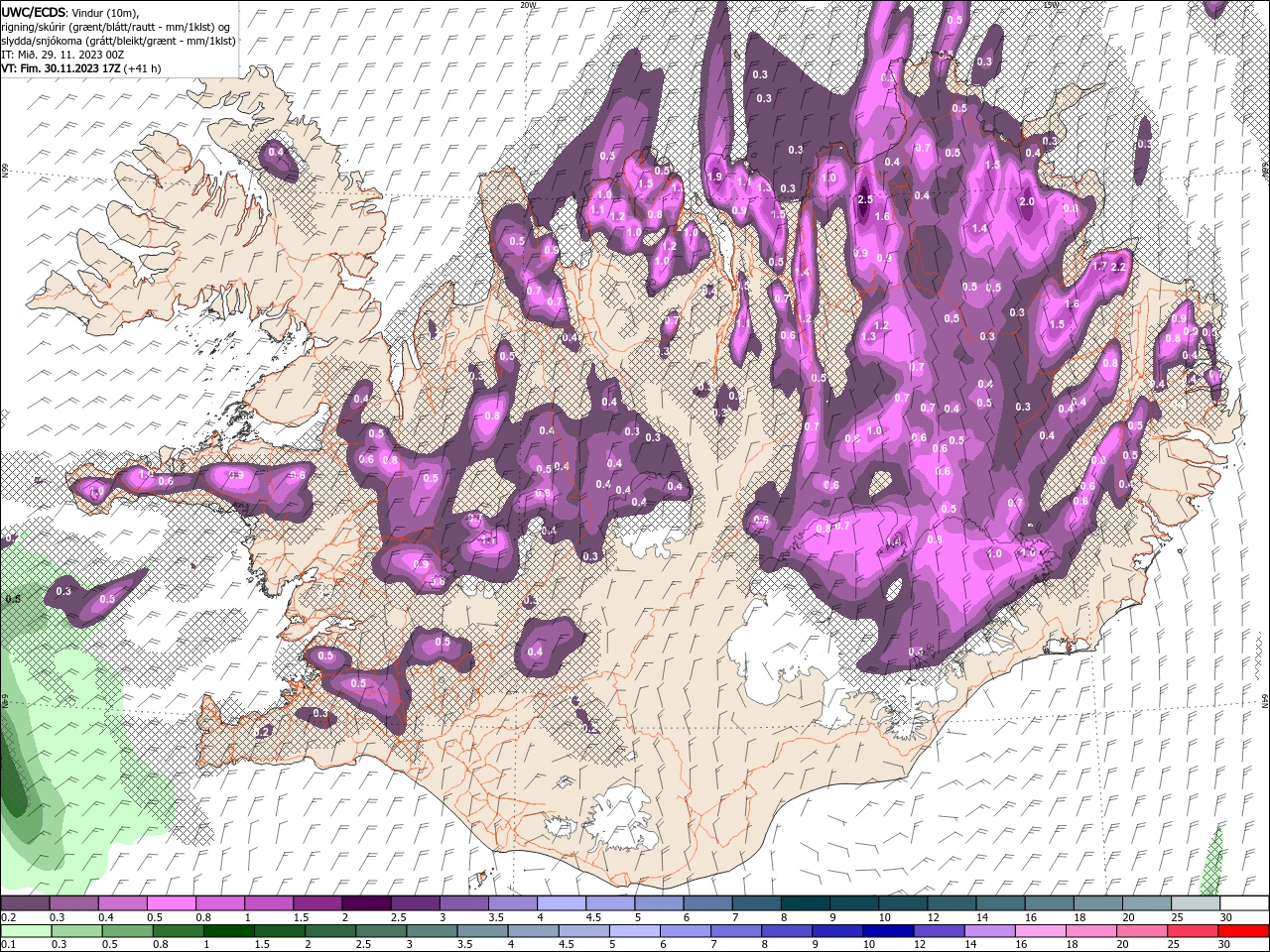Choose the violet swatch at 12, lower legend

click(x=939, y=931)
